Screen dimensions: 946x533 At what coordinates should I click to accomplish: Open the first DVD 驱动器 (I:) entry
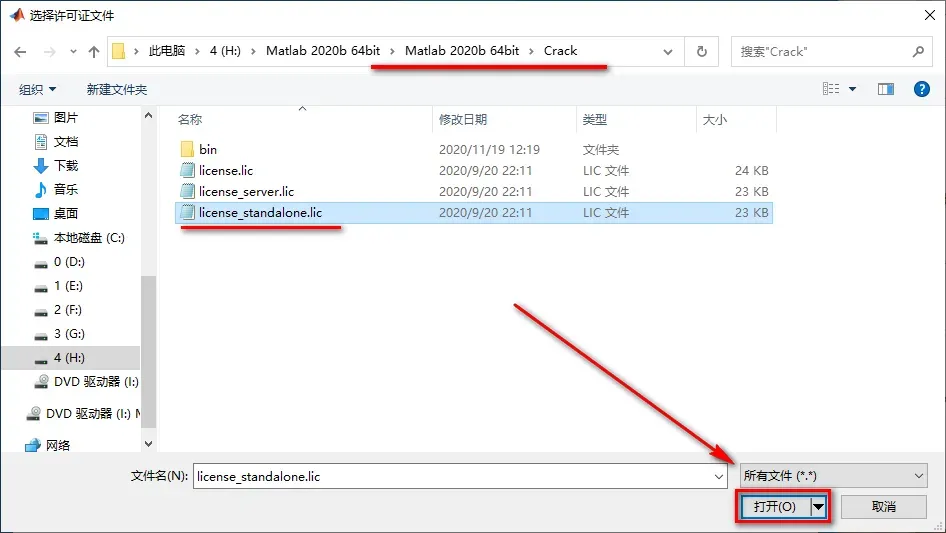96,381
